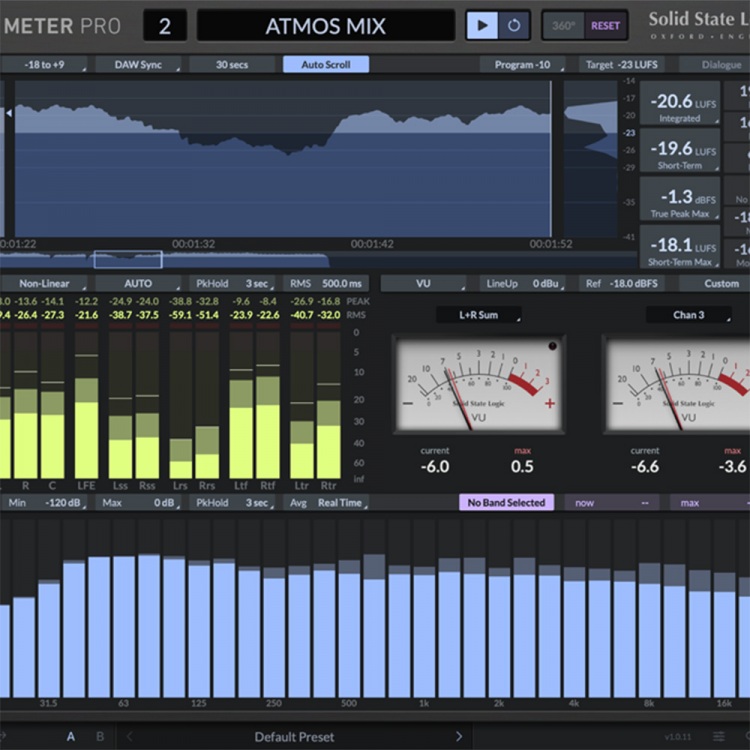
Task: Open the spectrum PkHold 3 sec dropdown
Action: click(x=232, y=503)
